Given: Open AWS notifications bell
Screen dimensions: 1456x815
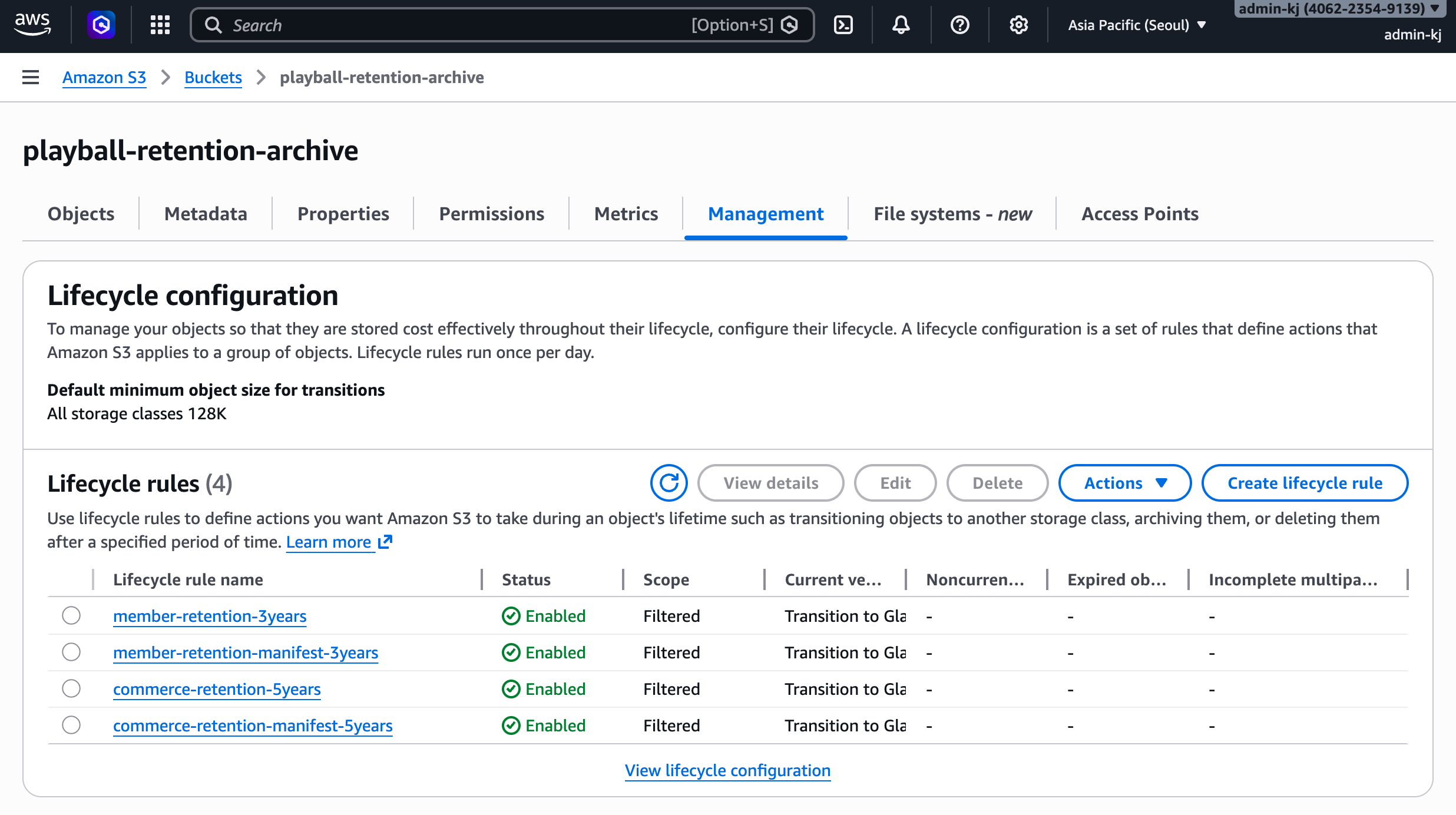Looking at the screenshot, I should pyautogui.click(x=900, y=25).
